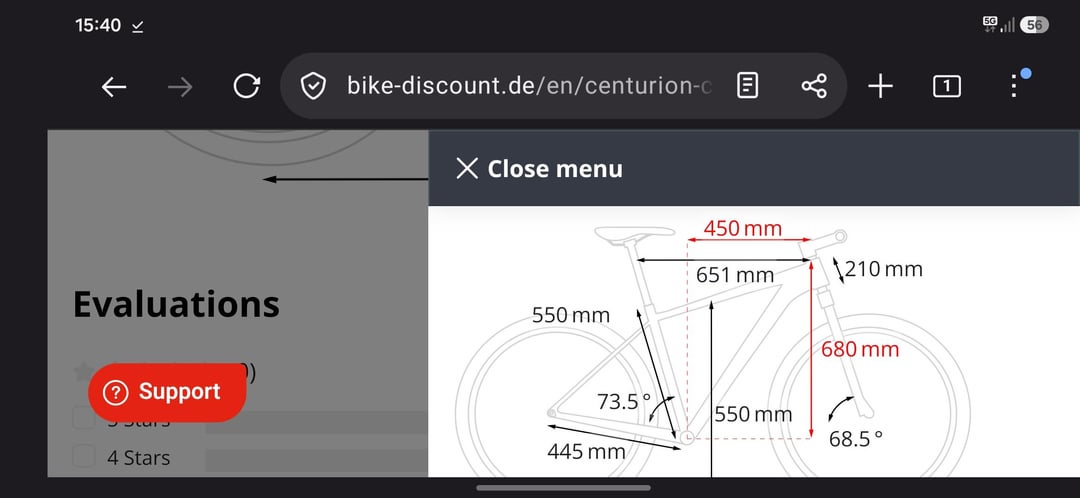1080x498 pixels.
Task: Open browser three-dot overflow menu
Action: [1014, 86]
